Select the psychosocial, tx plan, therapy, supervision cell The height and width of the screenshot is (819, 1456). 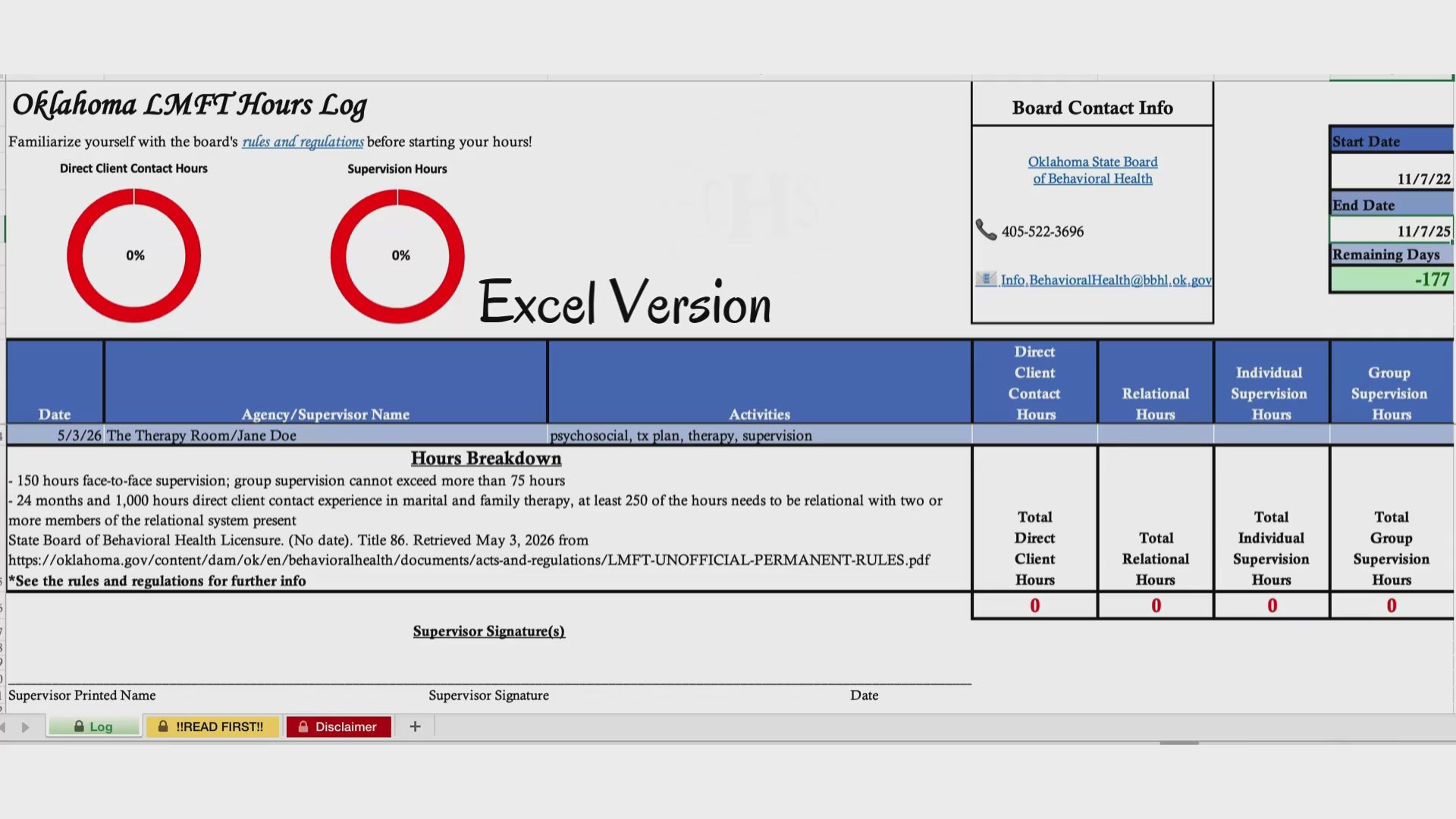(x=759, y=435)
